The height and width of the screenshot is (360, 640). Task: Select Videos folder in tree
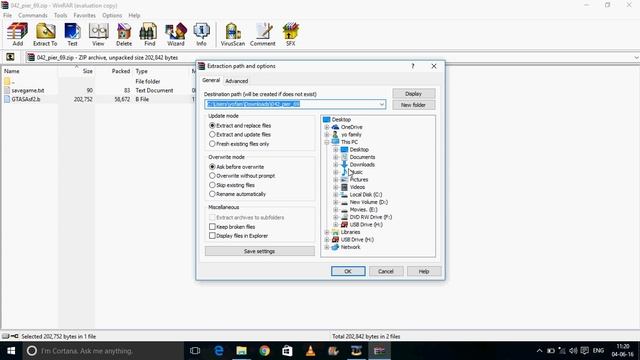click(x=357, y=187)
